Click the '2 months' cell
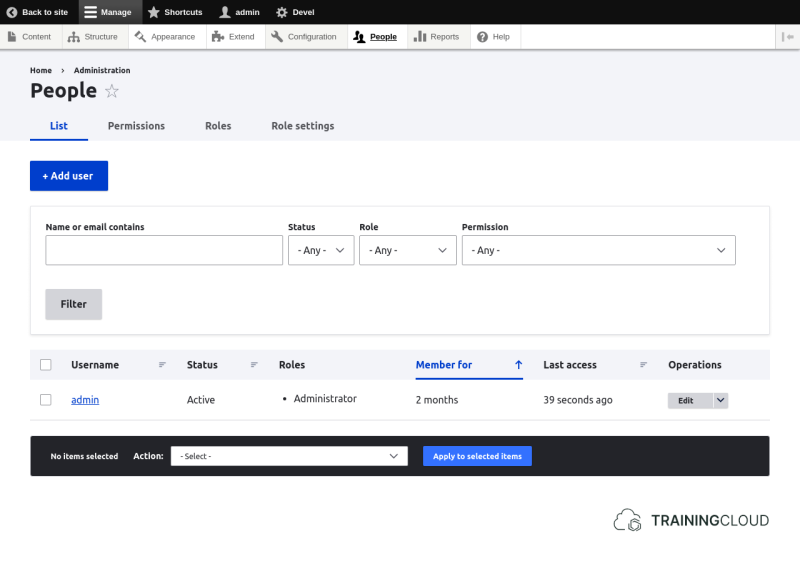Image resolution: width=800 pixels, height=563 pixels. (437, 400)
